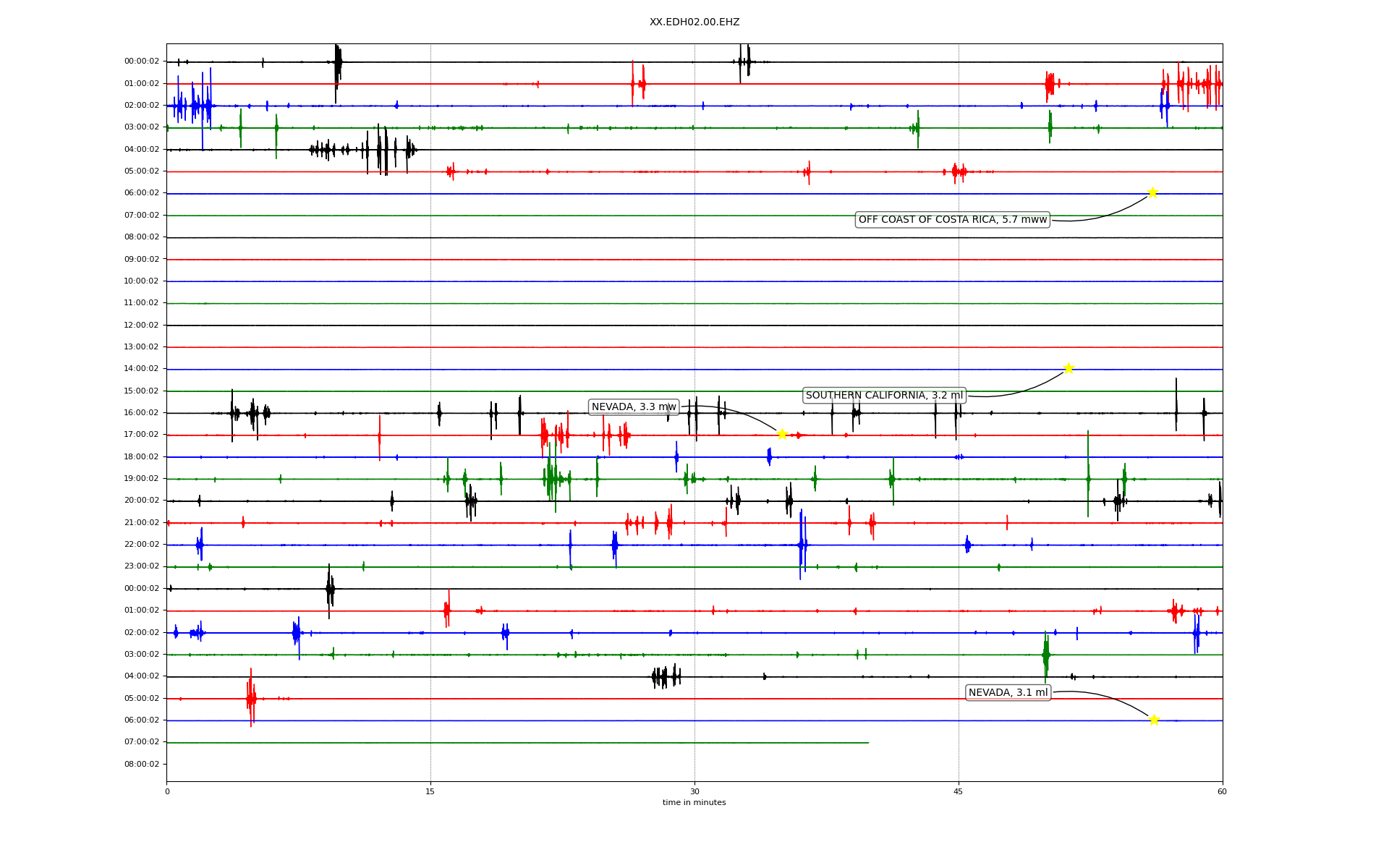This screenshot has height=868, width=1389.
Task: Click the 45 minute x-axis tick label
Action: [959, 792]
